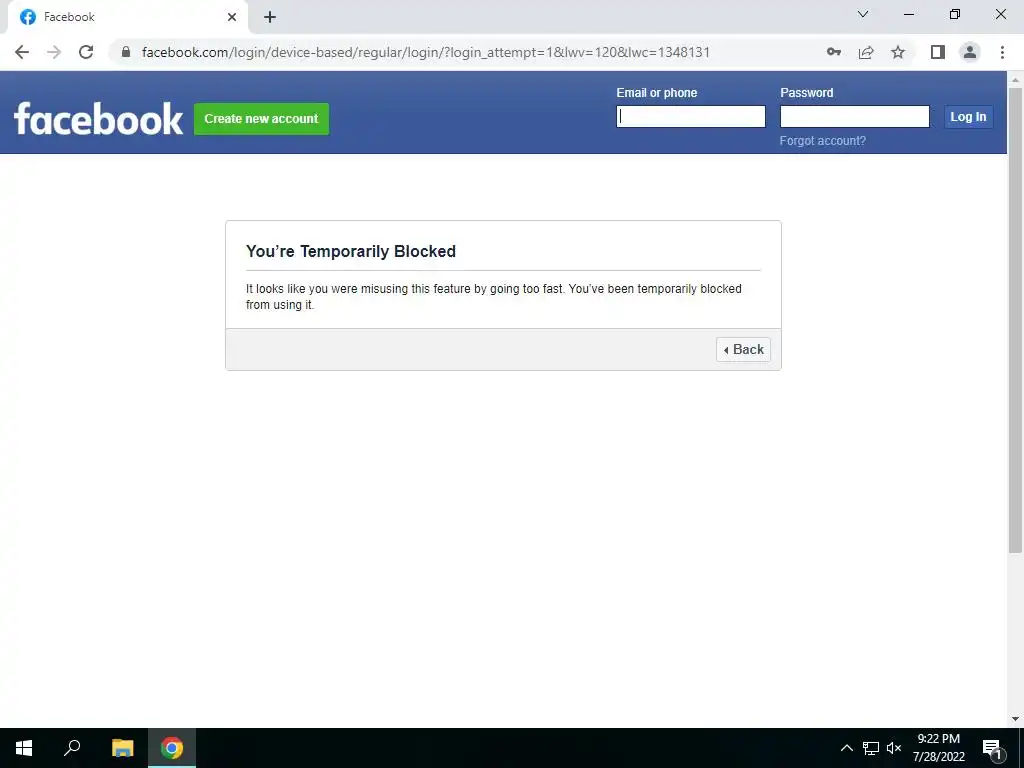Open the browser side panel
Screen dimensions: 1024x768
(938, 52)
